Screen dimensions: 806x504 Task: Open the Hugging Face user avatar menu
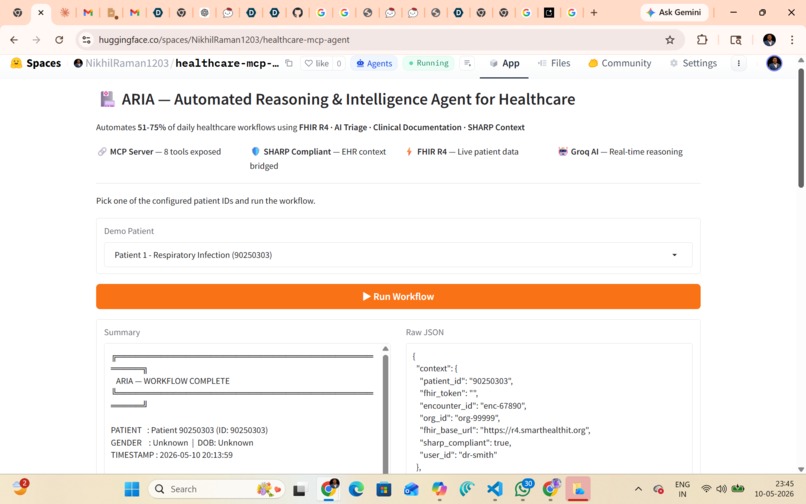(x=774, y=63)
